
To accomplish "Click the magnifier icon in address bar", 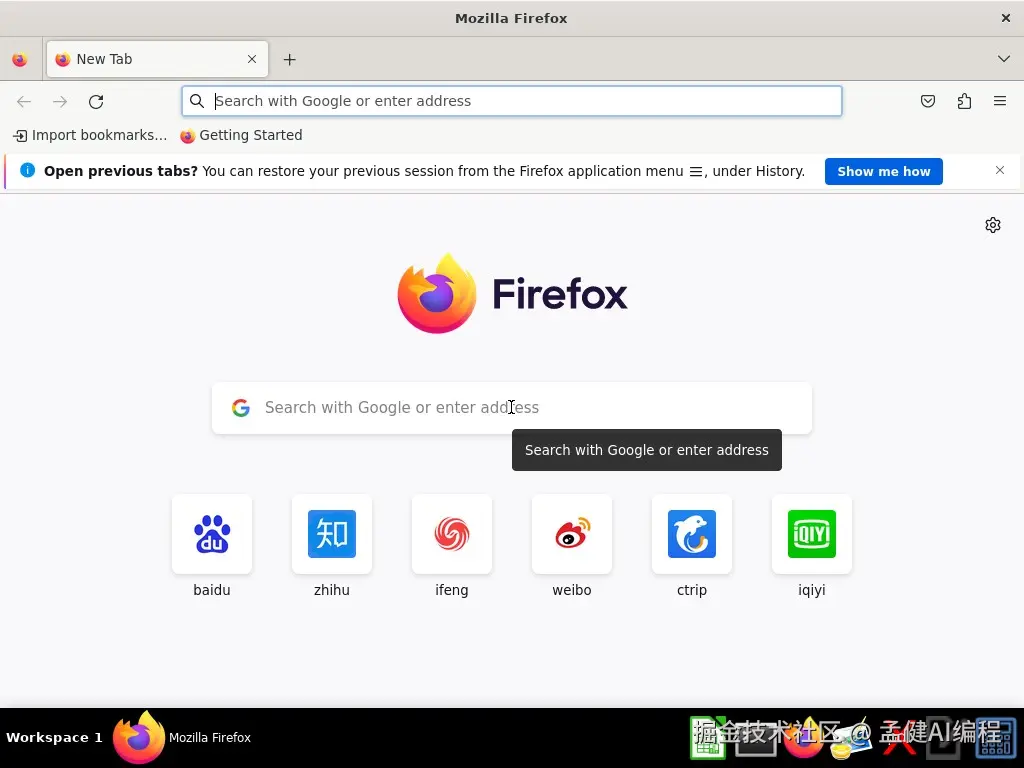I will pos(197,101).
